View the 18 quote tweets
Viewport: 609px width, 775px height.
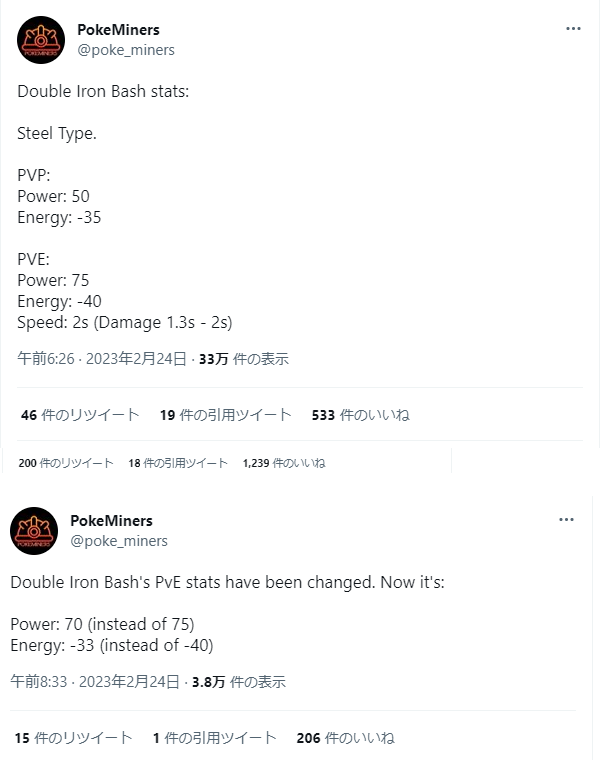[x=178, y=463]
